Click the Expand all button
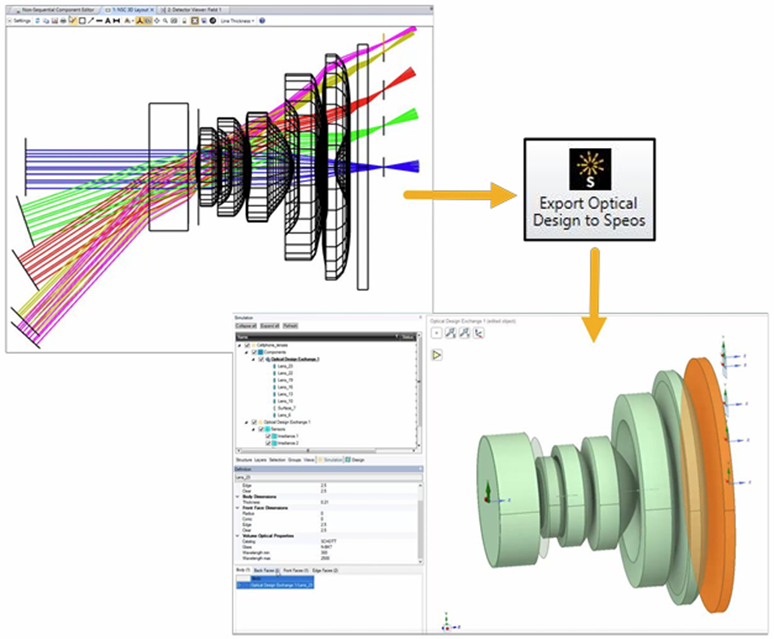 pyautogui.click(x=270, y=326)
